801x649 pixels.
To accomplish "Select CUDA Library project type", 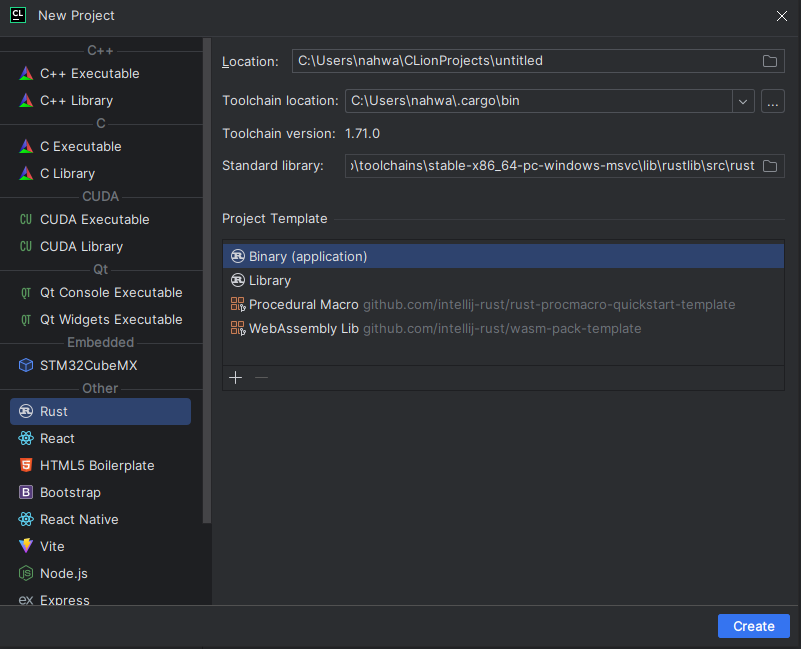I will (100, 247).
